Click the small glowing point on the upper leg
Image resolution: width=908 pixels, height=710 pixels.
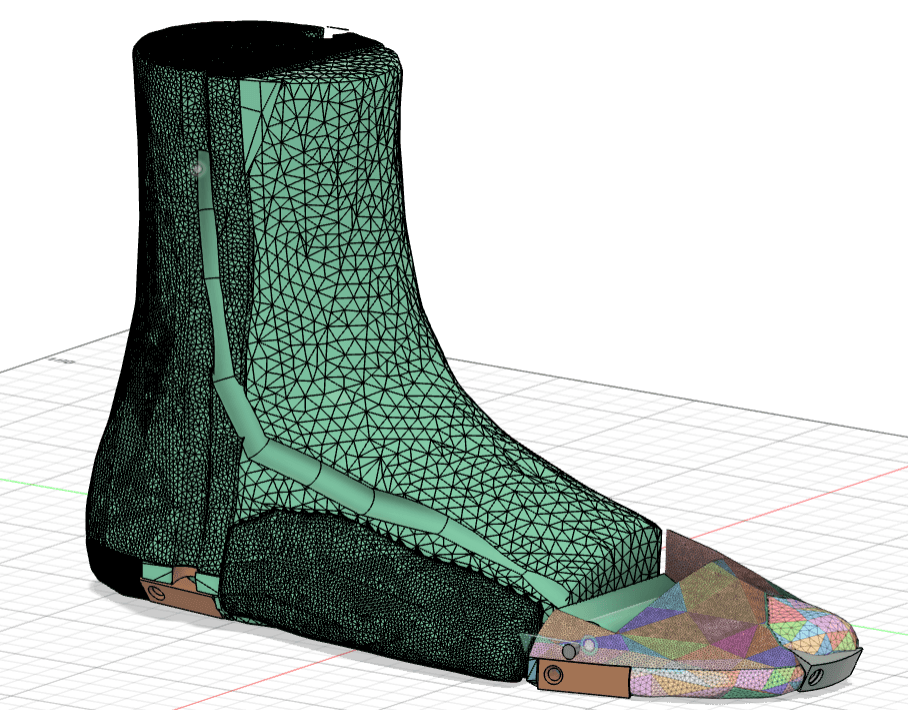[x=197, y=169]
